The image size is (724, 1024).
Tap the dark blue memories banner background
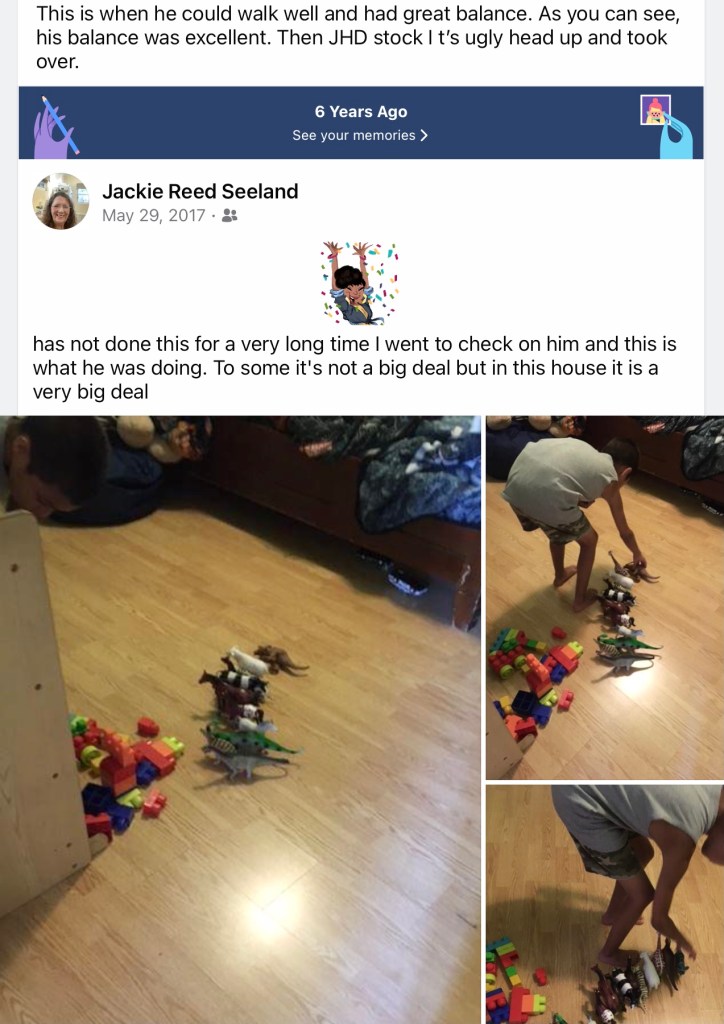click(360, 123)
